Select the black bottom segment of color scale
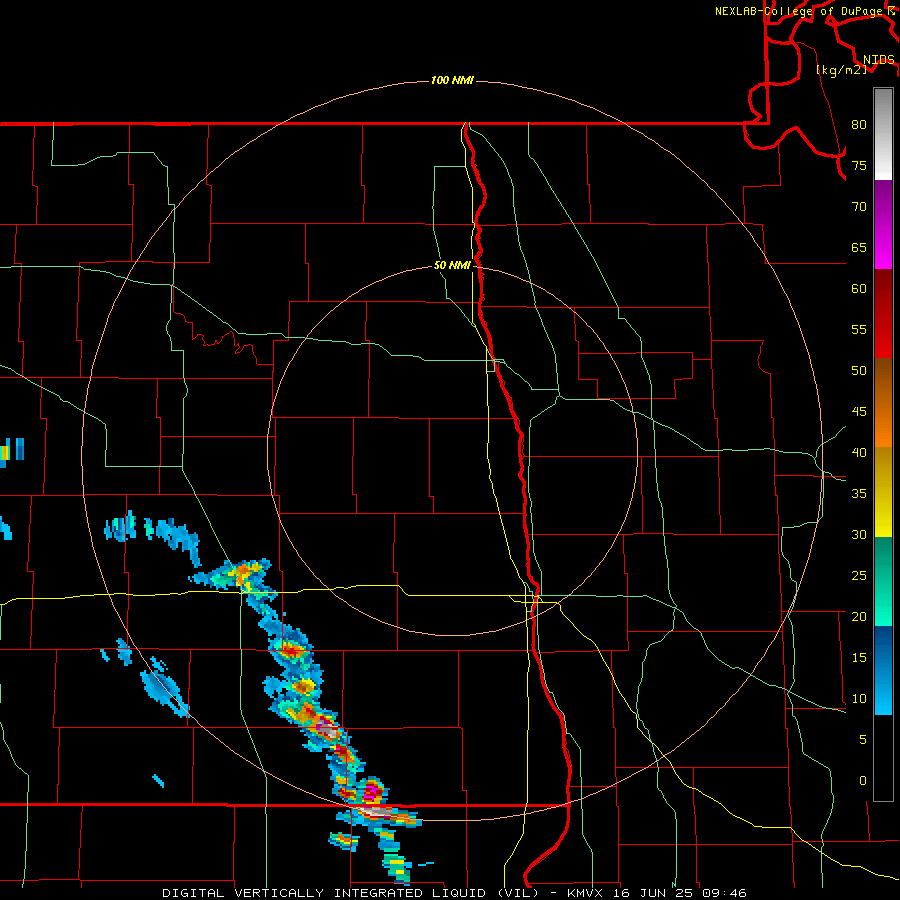This screenshot has width=900, height=900. click(883, 758)
